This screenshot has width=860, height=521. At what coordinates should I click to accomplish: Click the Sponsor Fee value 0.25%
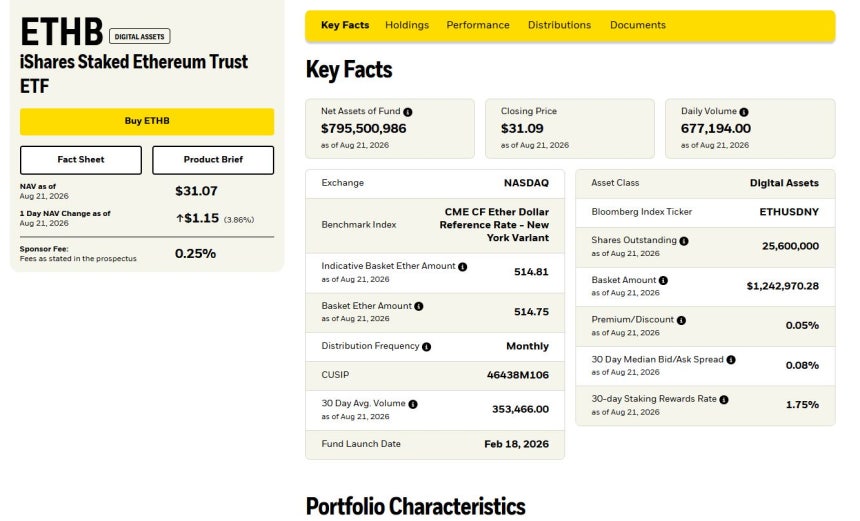pos(195,253)
